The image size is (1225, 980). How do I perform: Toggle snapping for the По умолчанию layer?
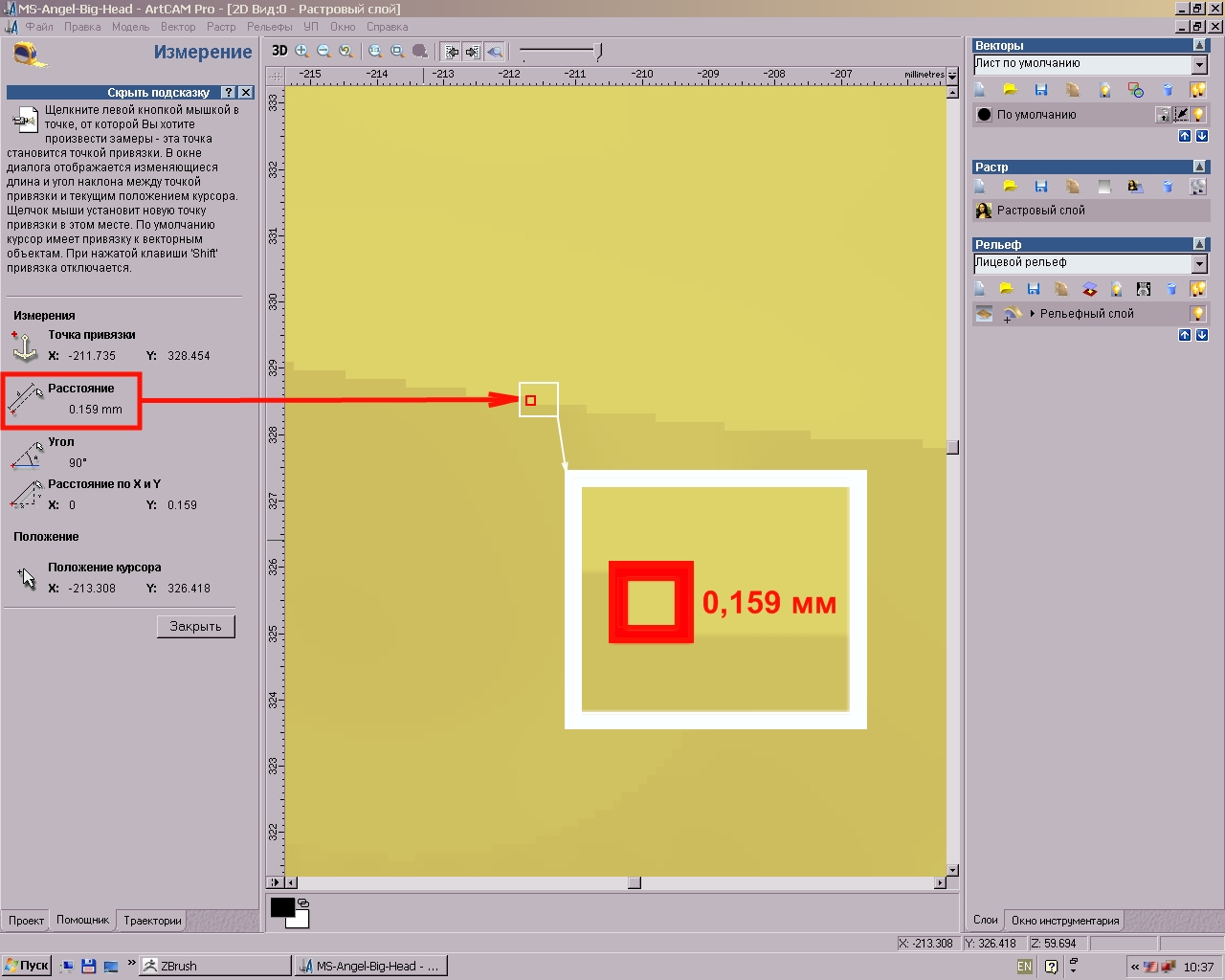point(1181,115)
